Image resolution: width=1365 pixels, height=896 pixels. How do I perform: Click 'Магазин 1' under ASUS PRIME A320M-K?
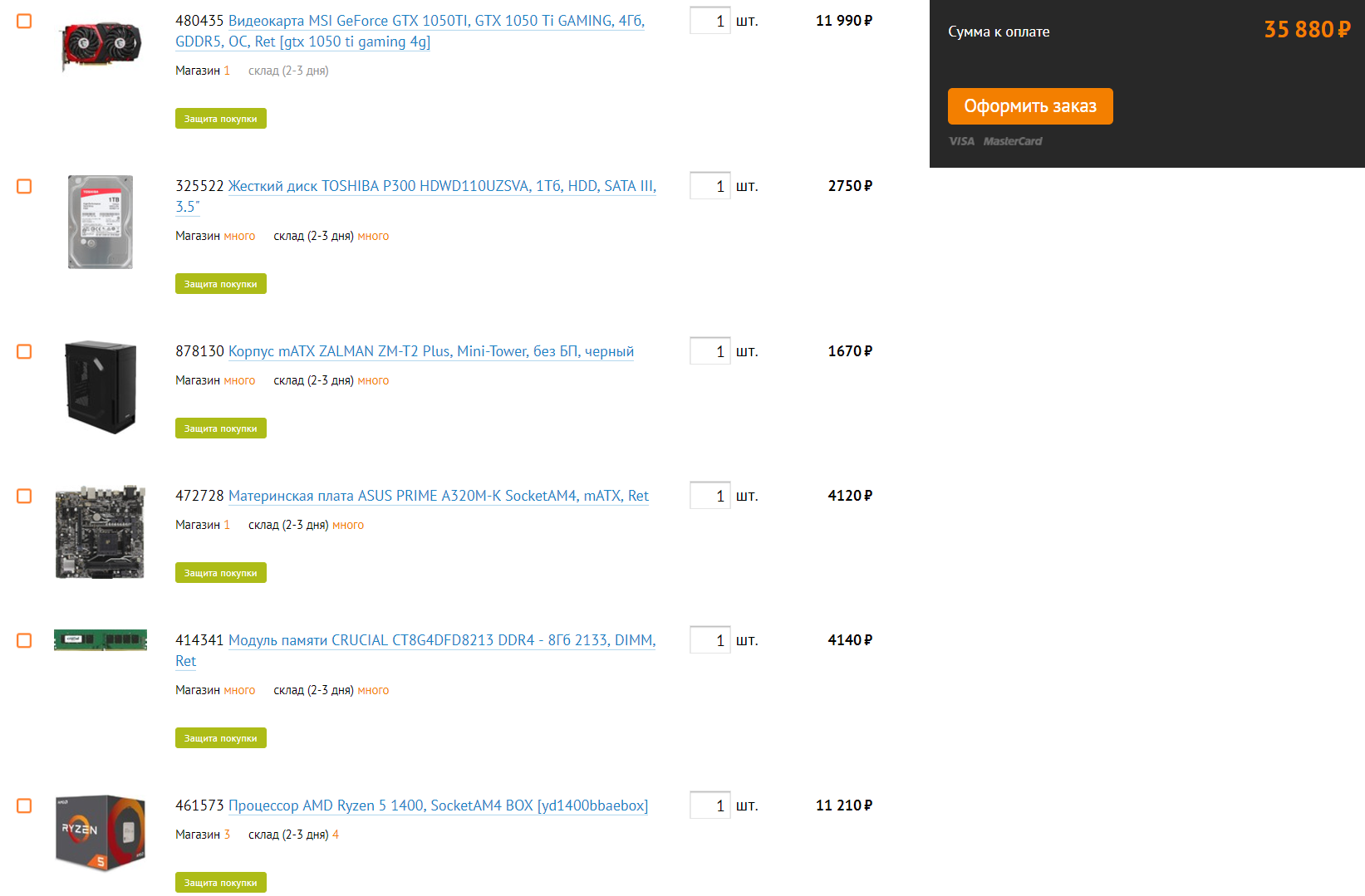pyautogui.click(x=203, y=525)
